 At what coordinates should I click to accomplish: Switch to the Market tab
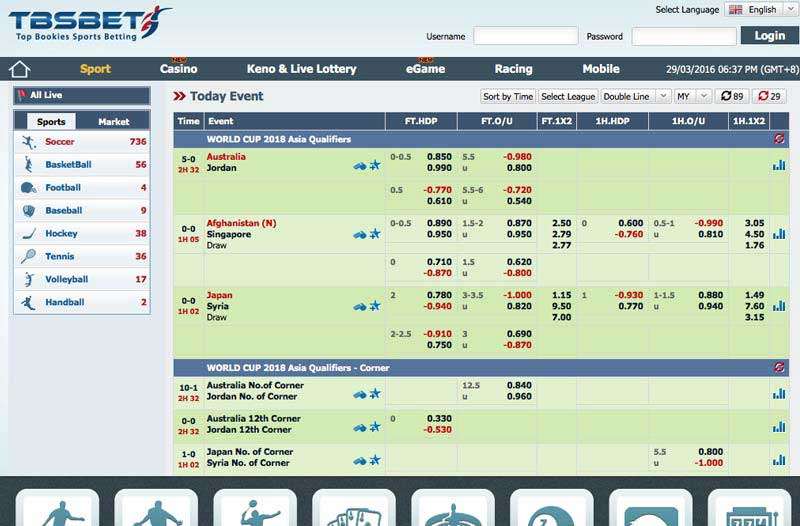coord(113,121)
